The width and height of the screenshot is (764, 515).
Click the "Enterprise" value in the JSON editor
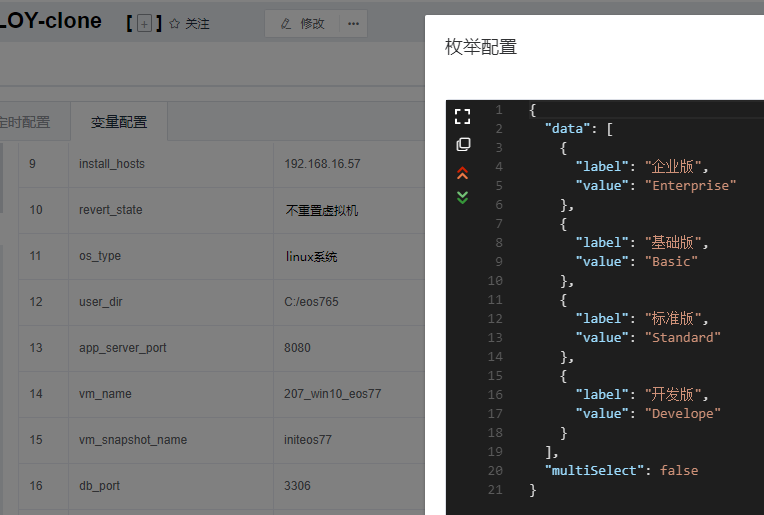tap(690, 185)
